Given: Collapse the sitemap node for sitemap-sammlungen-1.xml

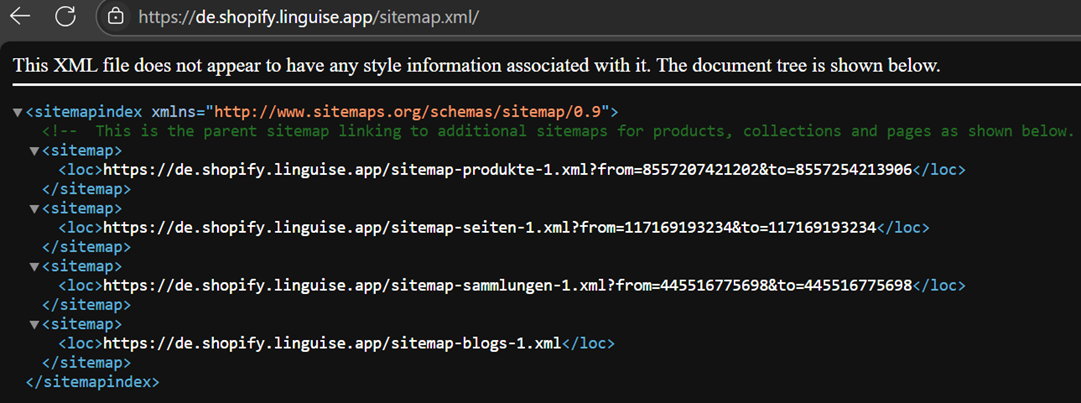Looking at the screenshot, I should tap(33, 266).
